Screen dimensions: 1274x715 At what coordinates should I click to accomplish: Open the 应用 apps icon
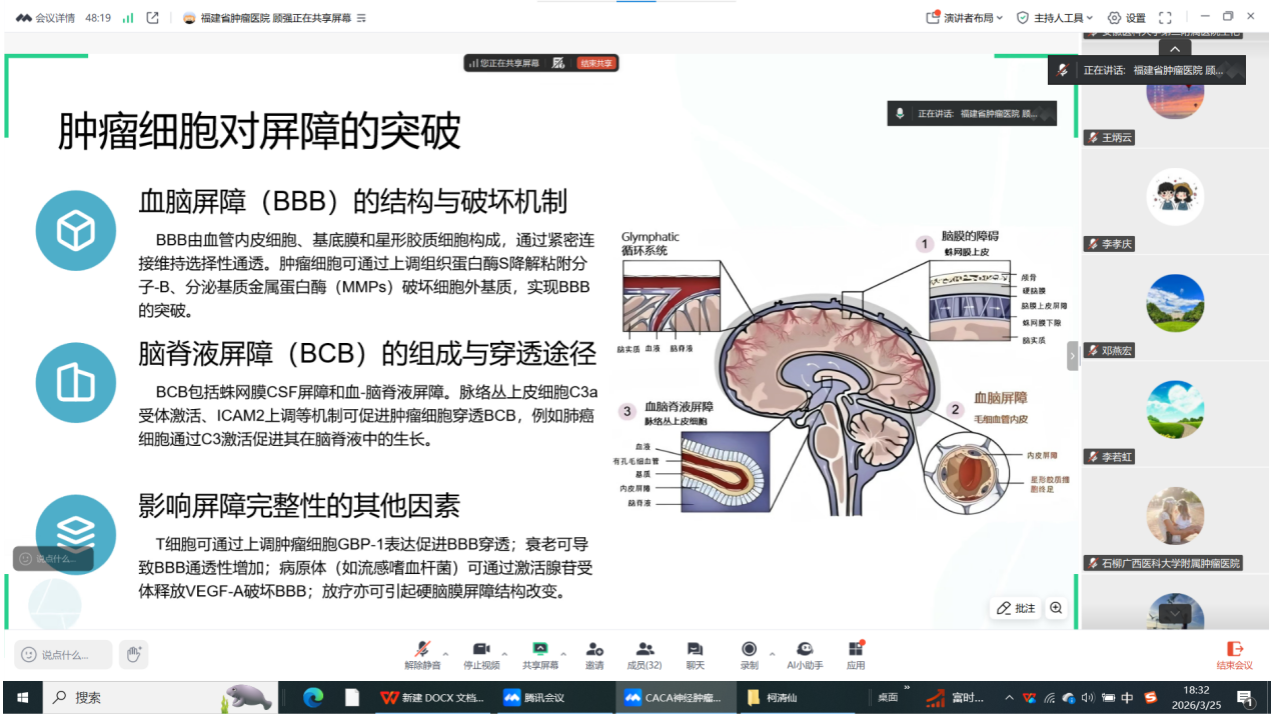[x=855, y=650]
